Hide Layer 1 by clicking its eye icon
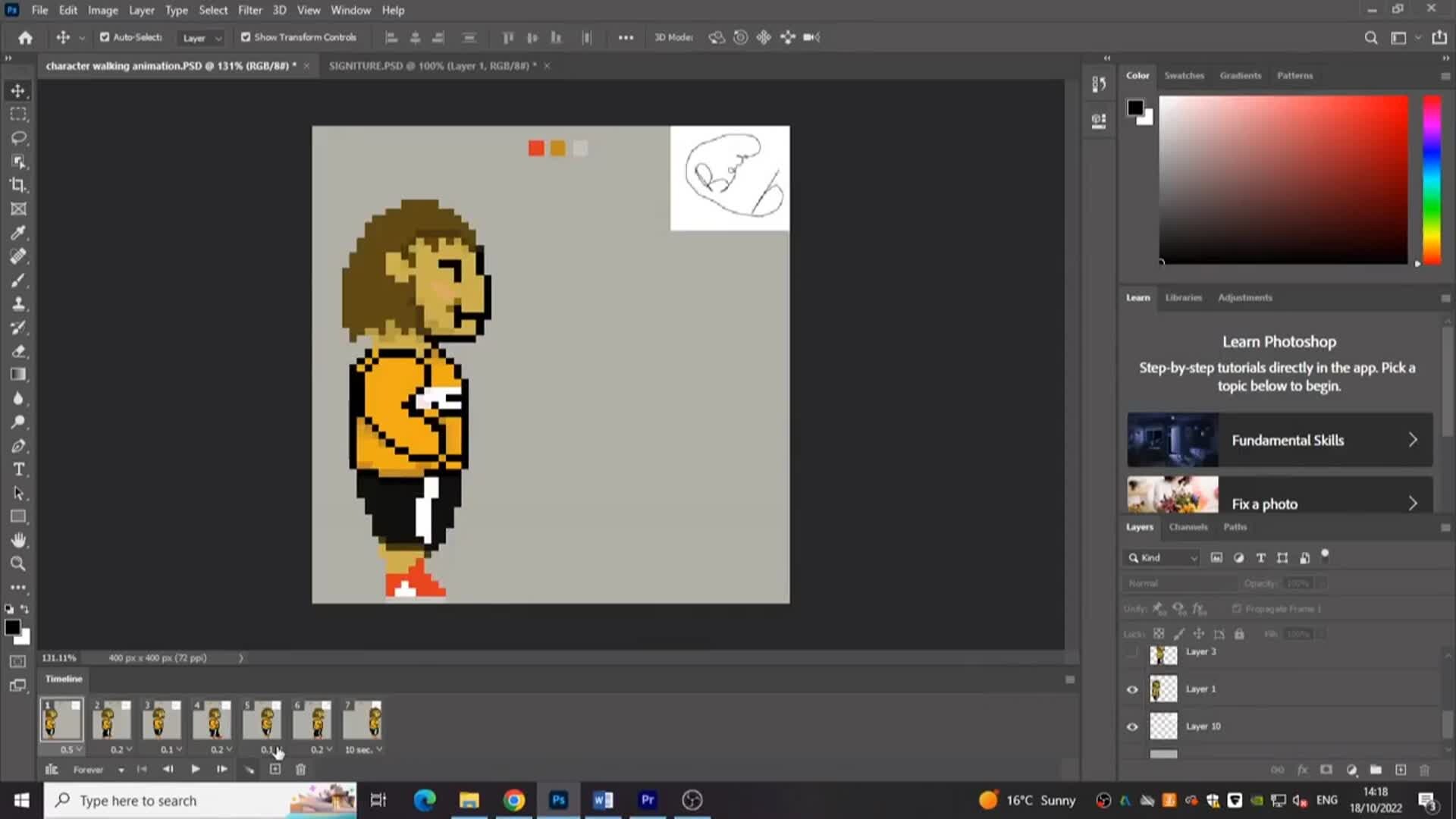The image size is (1456, 819). (1131, 689)
